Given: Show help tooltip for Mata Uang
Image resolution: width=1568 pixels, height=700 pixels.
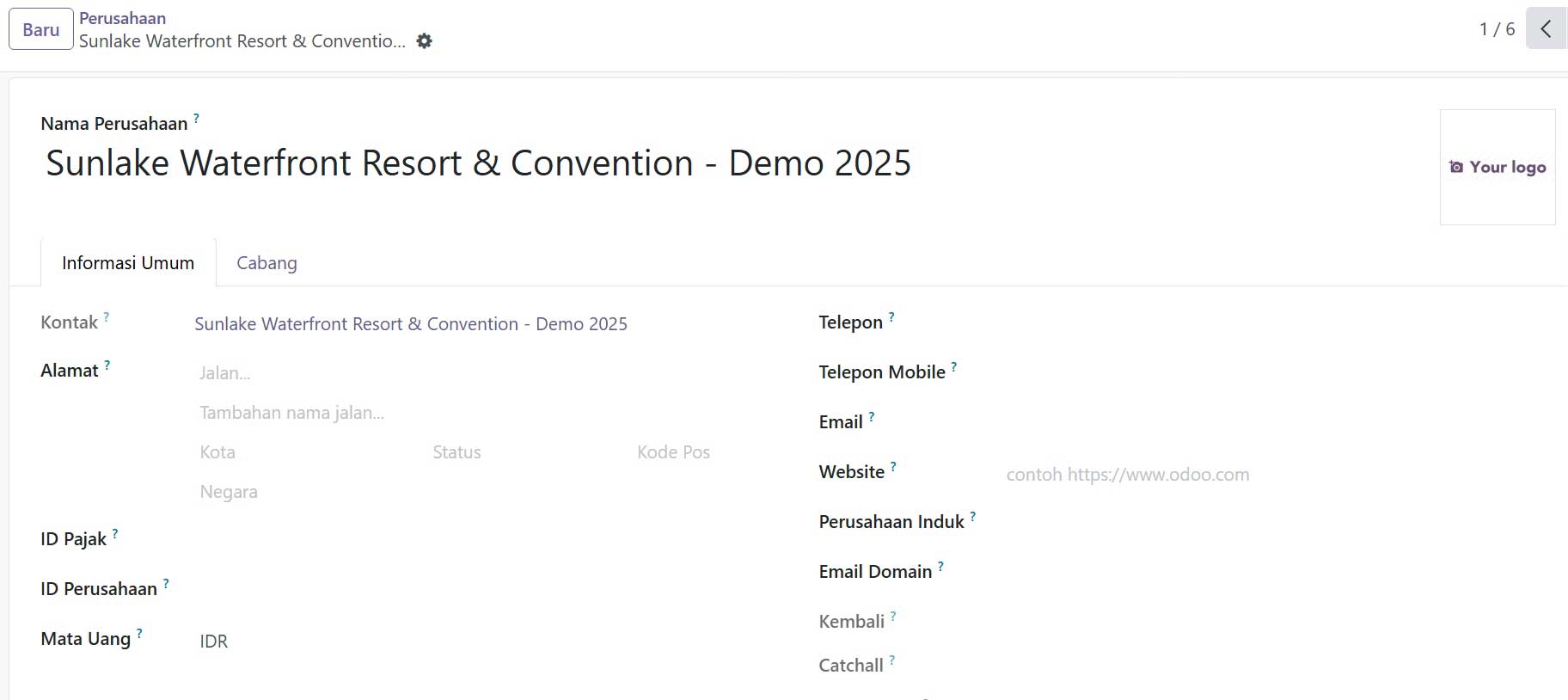Looking at the screenshot, I should [139, 634].
